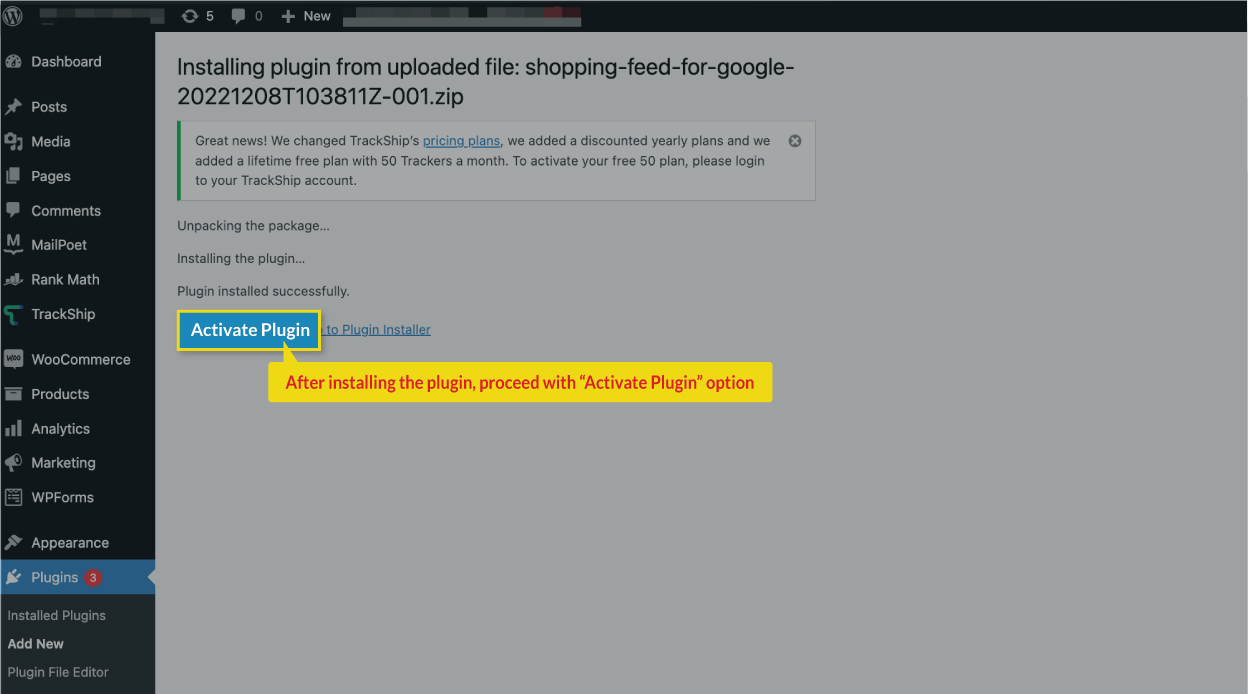Screen dimensions: 1248x694
Task: Open Installed Plugins submenu
Action: click(56, 616)
